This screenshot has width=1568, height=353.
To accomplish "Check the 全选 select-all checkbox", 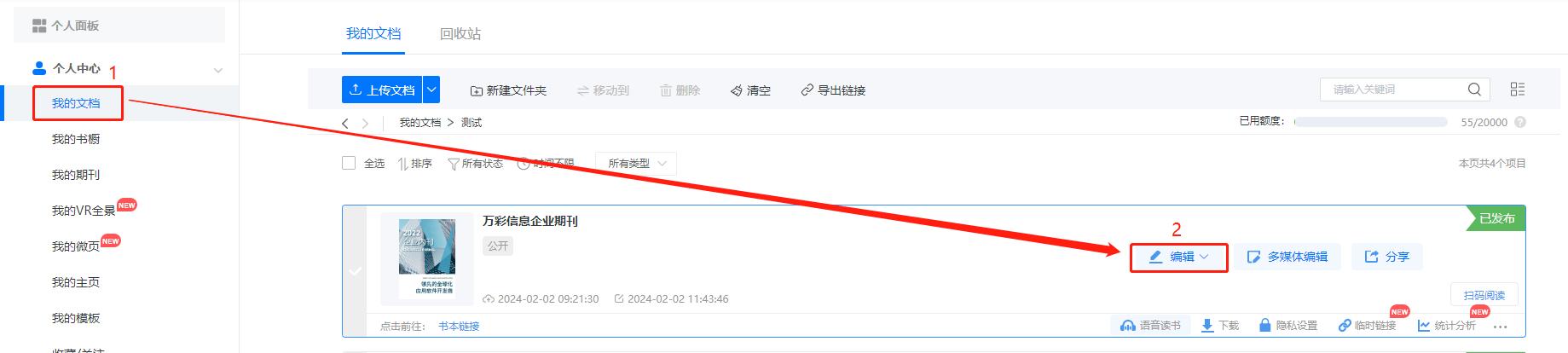I will [349, 163].
